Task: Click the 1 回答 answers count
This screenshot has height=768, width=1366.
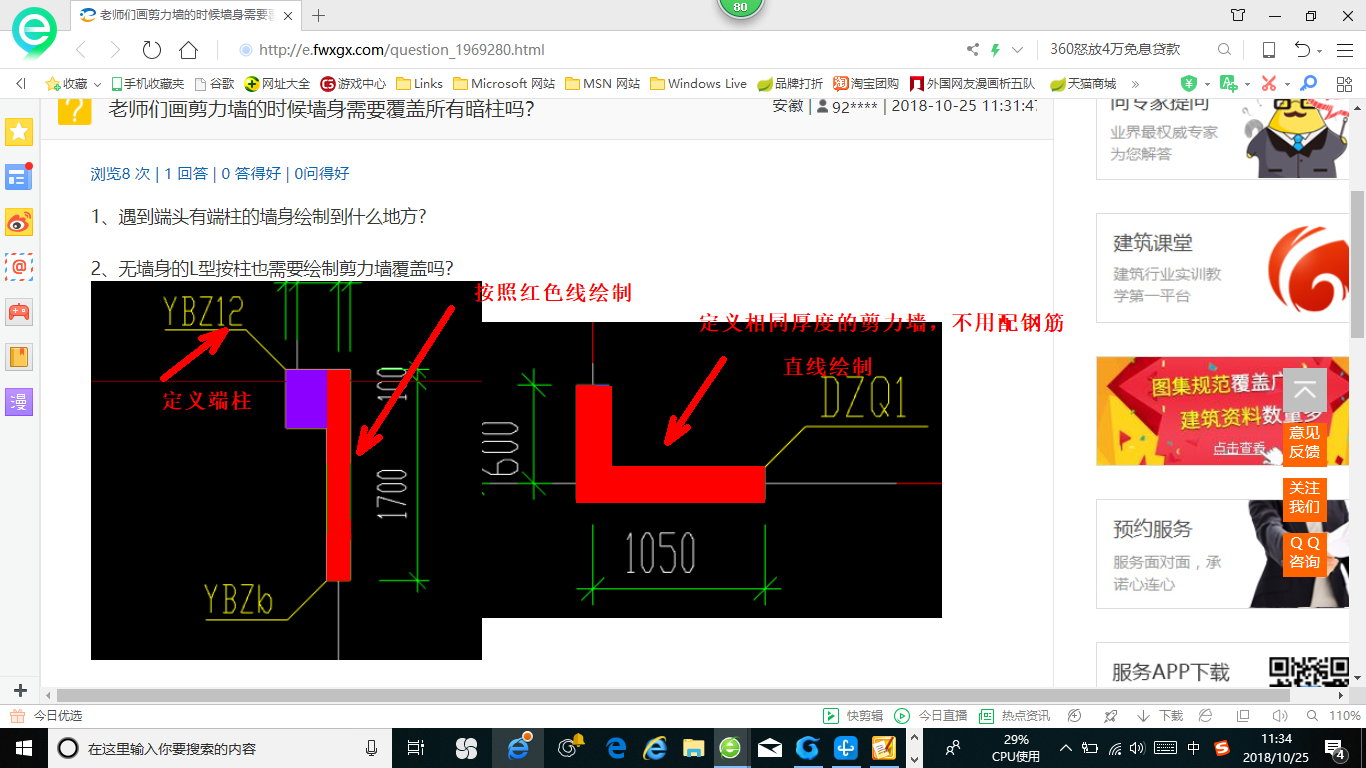Action: [185, 173]
